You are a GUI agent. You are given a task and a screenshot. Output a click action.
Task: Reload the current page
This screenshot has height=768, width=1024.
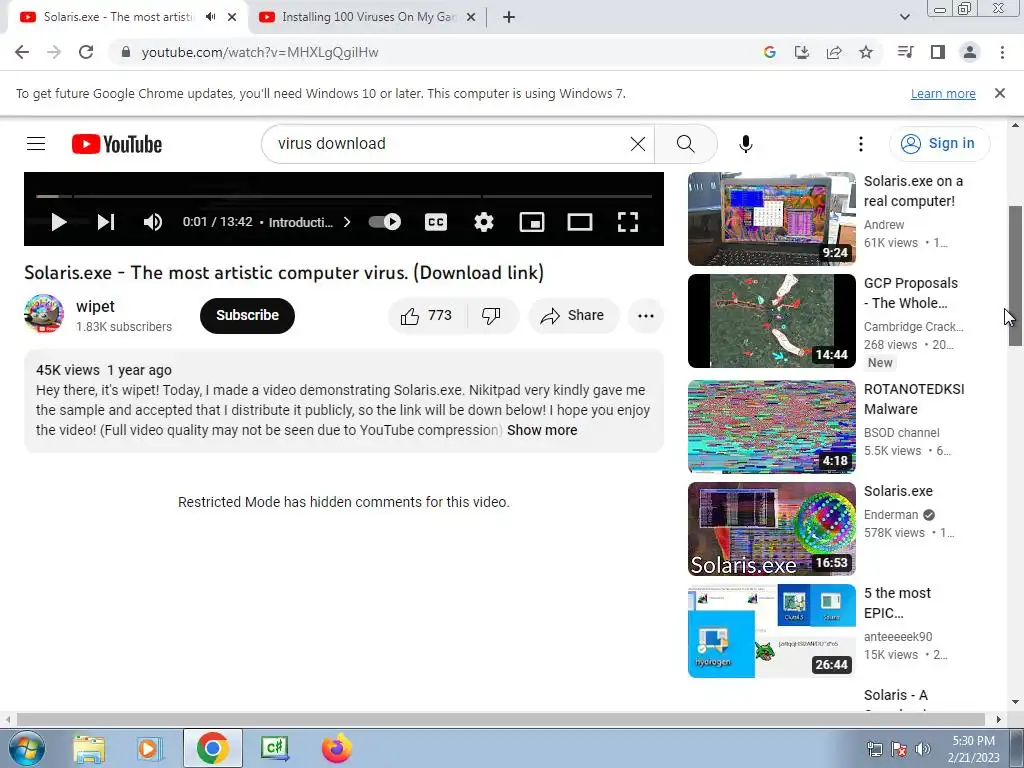86,52
